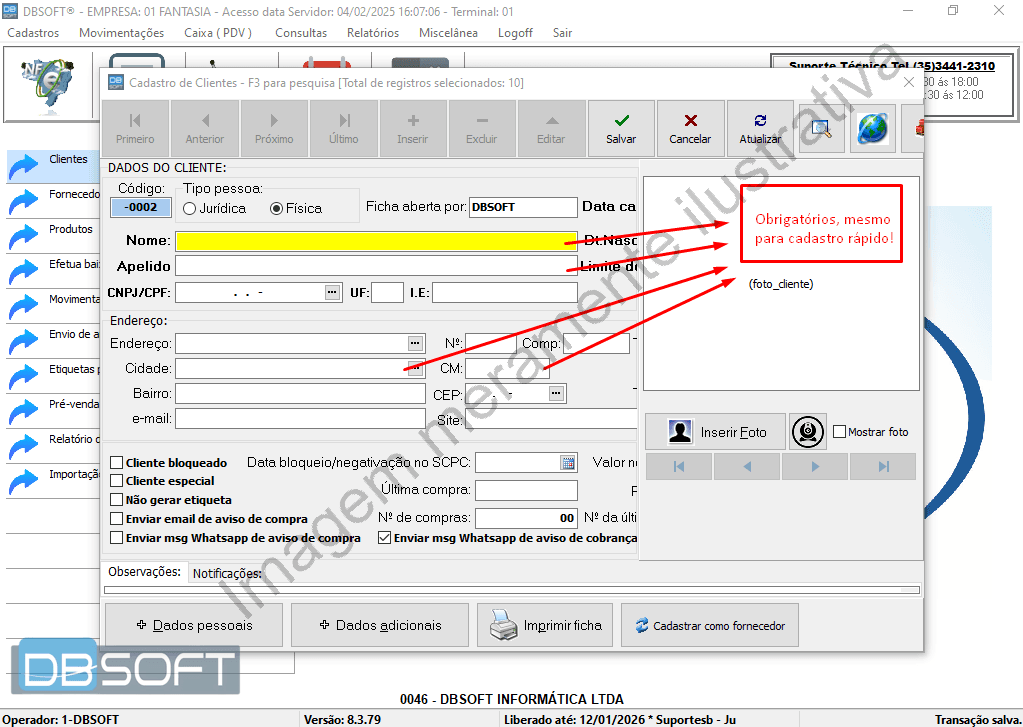Enable the Cliente bloqueado checkbox
This screenshot has height=727, width=1023.
(x=117, y=463)
